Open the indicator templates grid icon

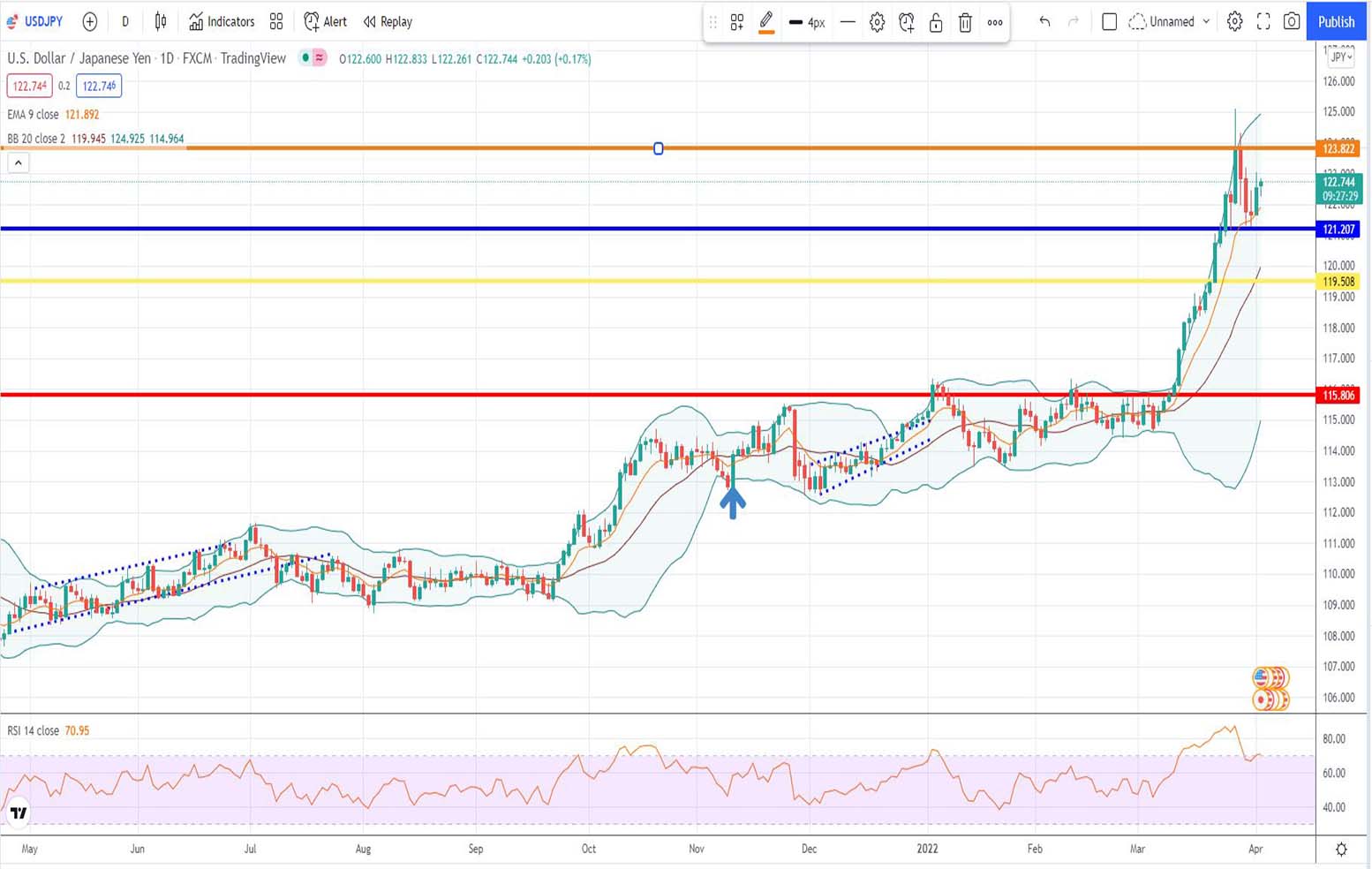[276, 21]
